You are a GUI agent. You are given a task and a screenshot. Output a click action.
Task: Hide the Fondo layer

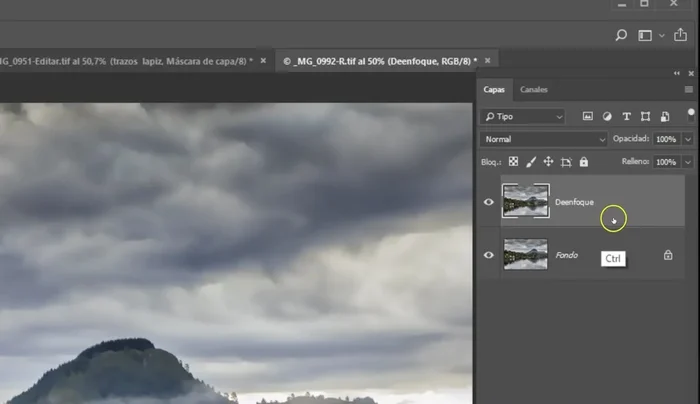pos(489,255)
